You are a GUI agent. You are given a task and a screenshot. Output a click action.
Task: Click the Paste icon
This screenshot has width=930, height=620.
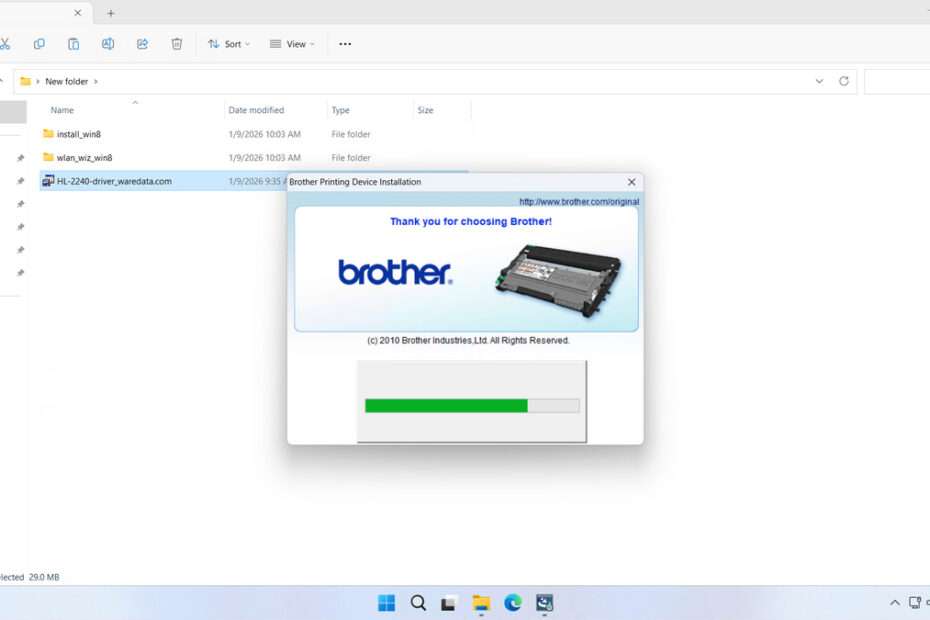coord(73,44)
